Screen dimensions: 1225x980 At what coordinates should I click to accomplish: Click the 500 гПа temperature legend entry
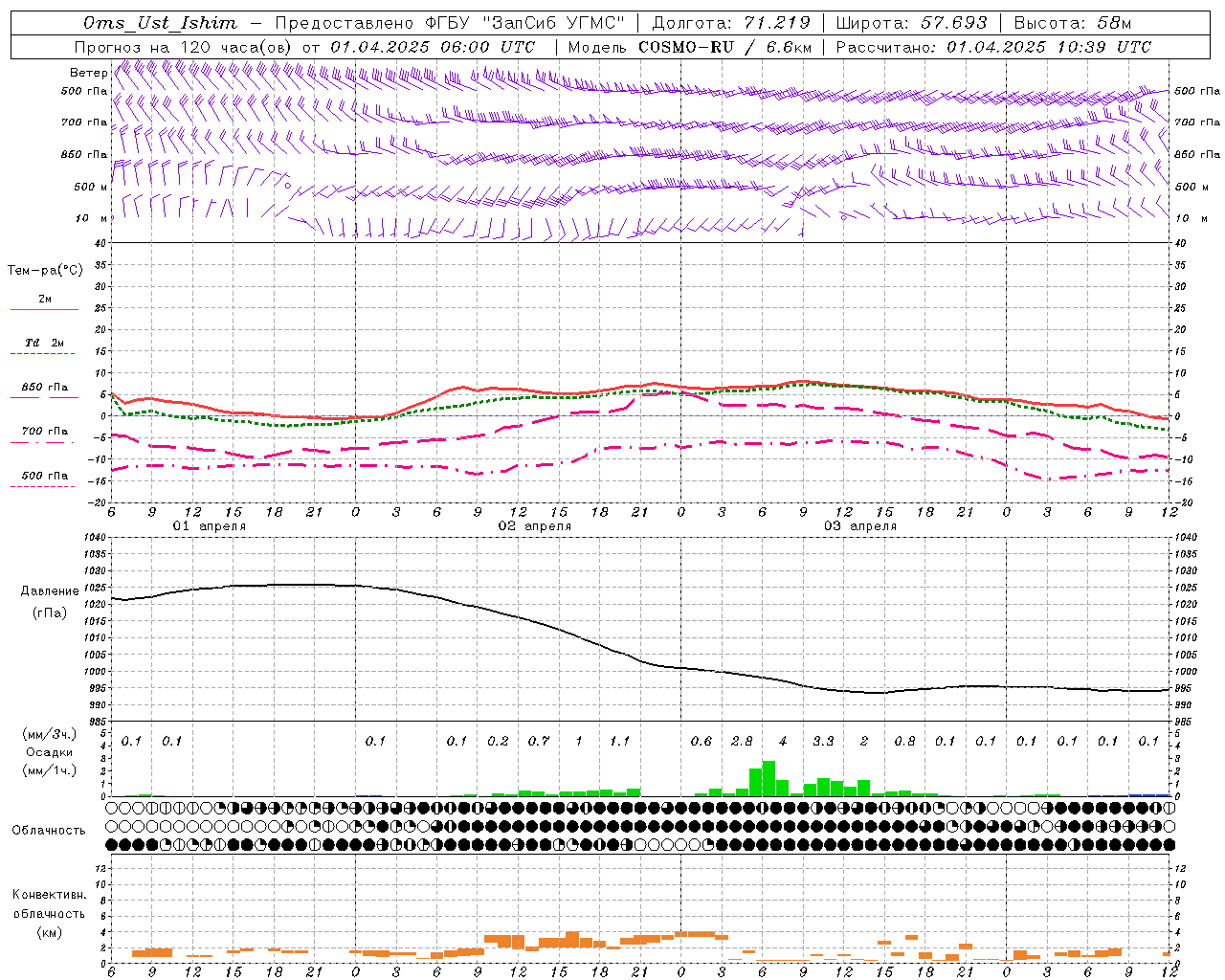click(45, 475)
